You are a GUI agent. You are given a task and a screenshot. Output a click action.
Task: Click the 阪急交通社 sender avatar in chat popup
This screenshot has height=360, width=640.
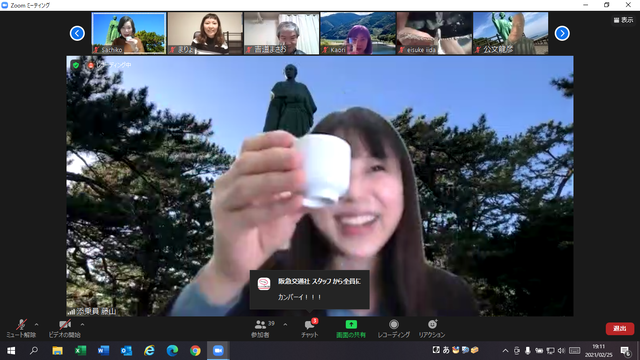click(264, 283)
